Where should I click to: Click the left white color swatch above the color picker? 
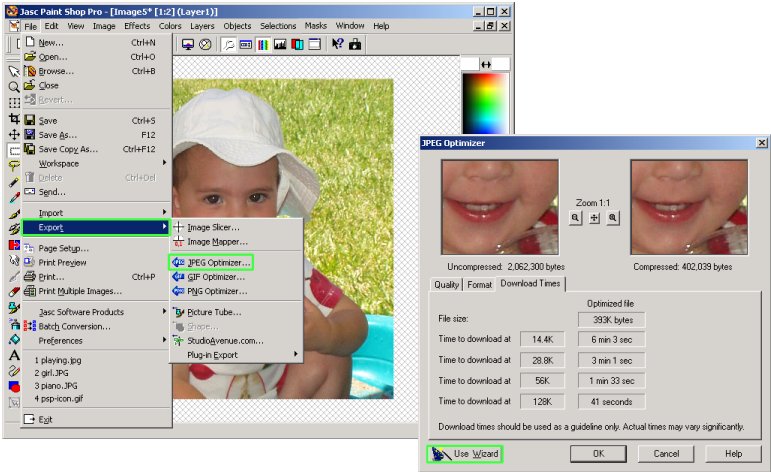pyautogui.click(x=470, y=64)
